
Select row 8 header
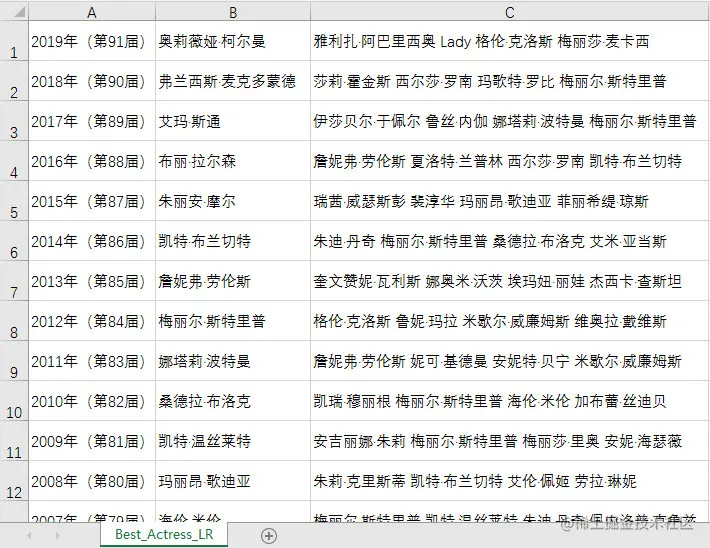click(14, 321)
